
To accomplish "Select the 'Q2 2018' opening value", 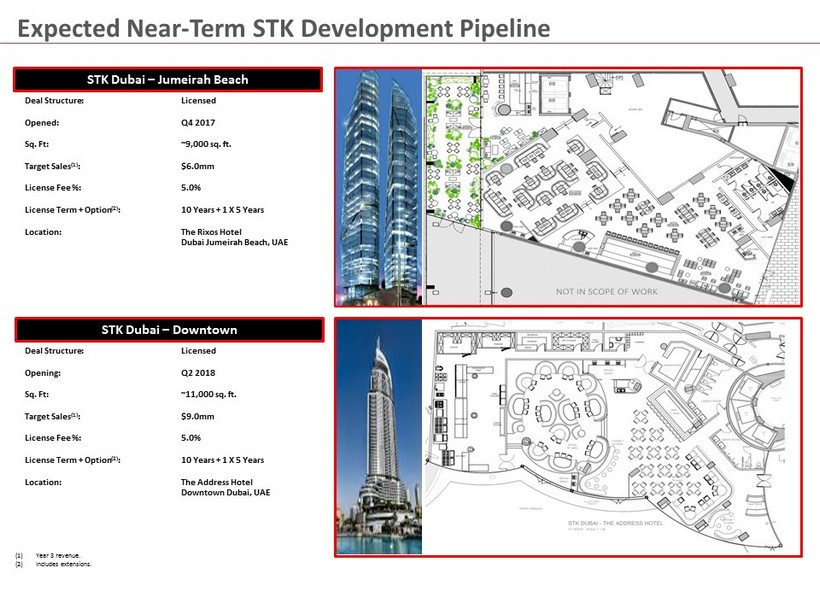I will [198, 373].
